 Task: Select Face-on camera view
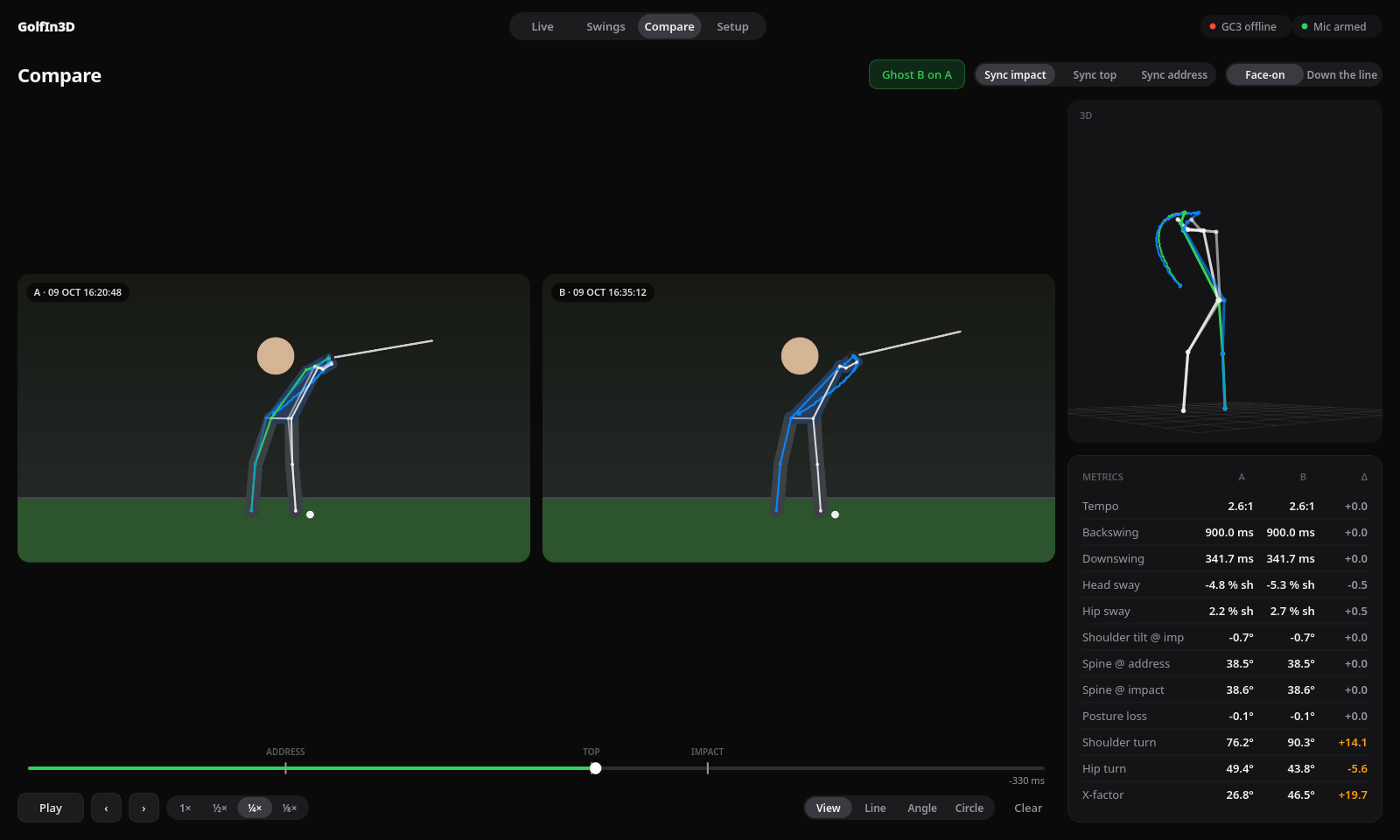tap(1265, 74)
